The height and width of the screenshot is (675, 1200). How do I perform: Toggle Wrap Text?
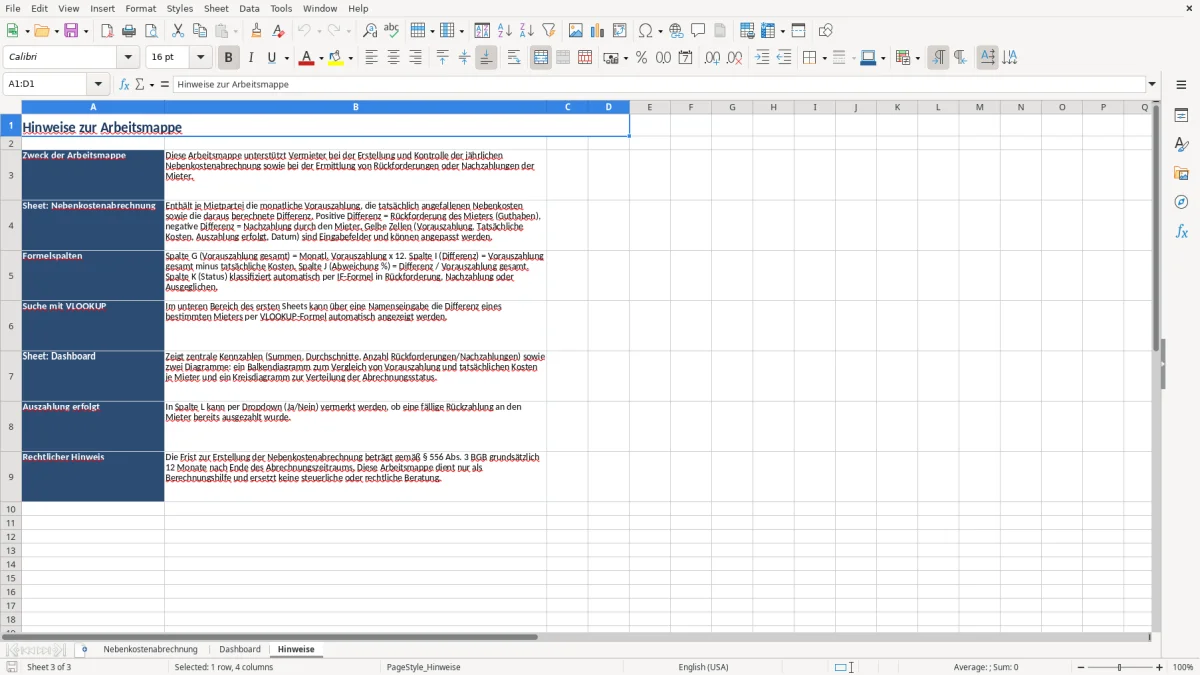pos(514,58)
